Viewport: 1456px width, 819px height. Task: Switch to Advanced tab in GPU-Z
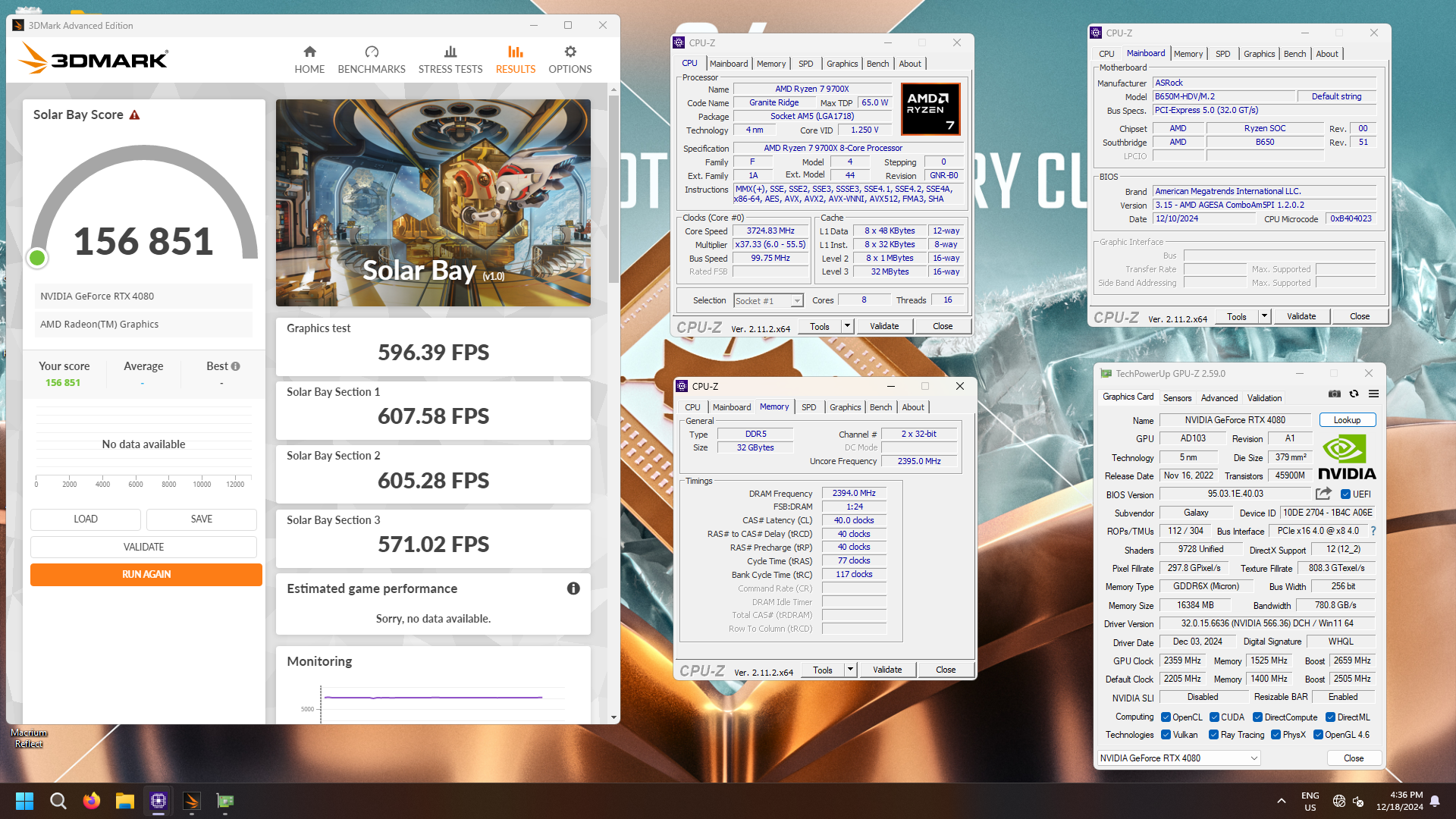(x=1219, y=398)
